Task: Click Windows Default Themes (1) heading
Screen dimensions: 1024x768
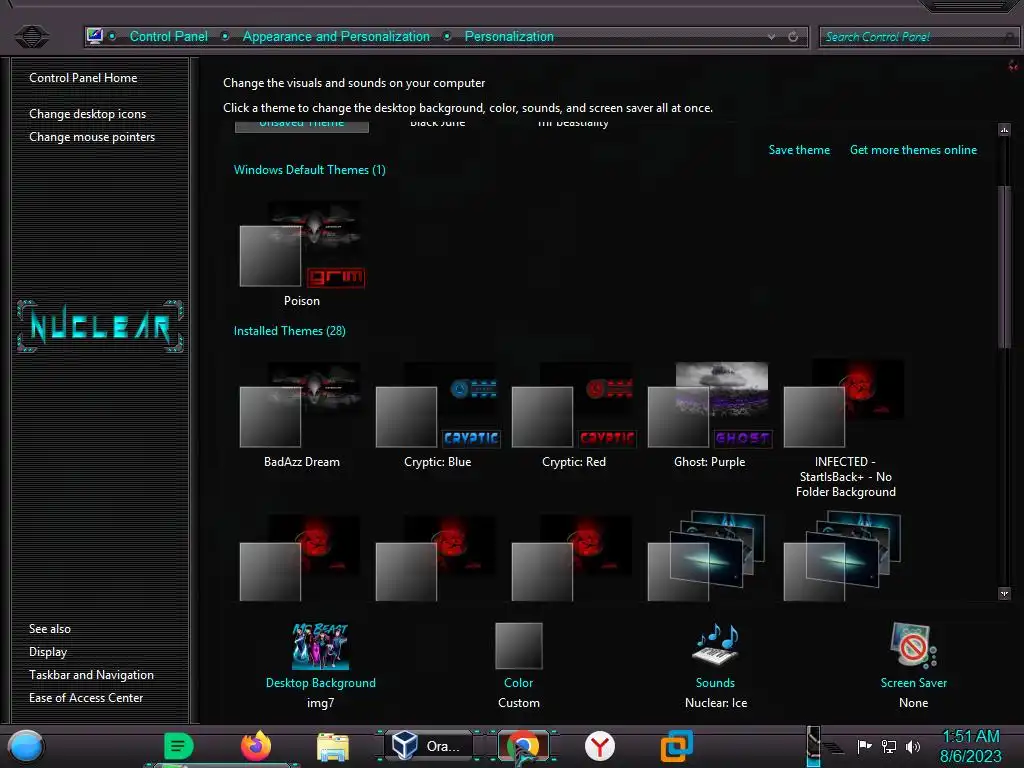Action: (x=310, y=170)
